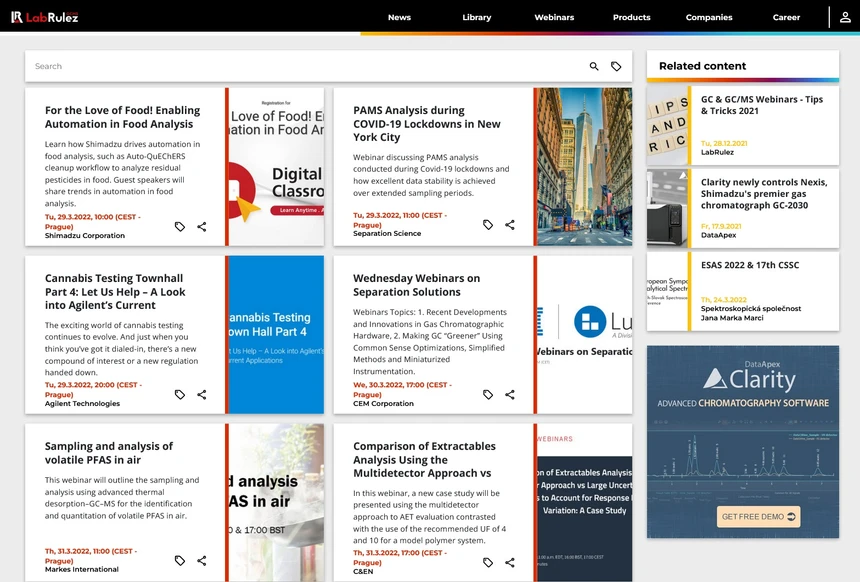Screen dimensions: 860x582
Task: Click the gas chromatograph instrument thumbnail
Action: pyautogui.click(x=667, y=208)
